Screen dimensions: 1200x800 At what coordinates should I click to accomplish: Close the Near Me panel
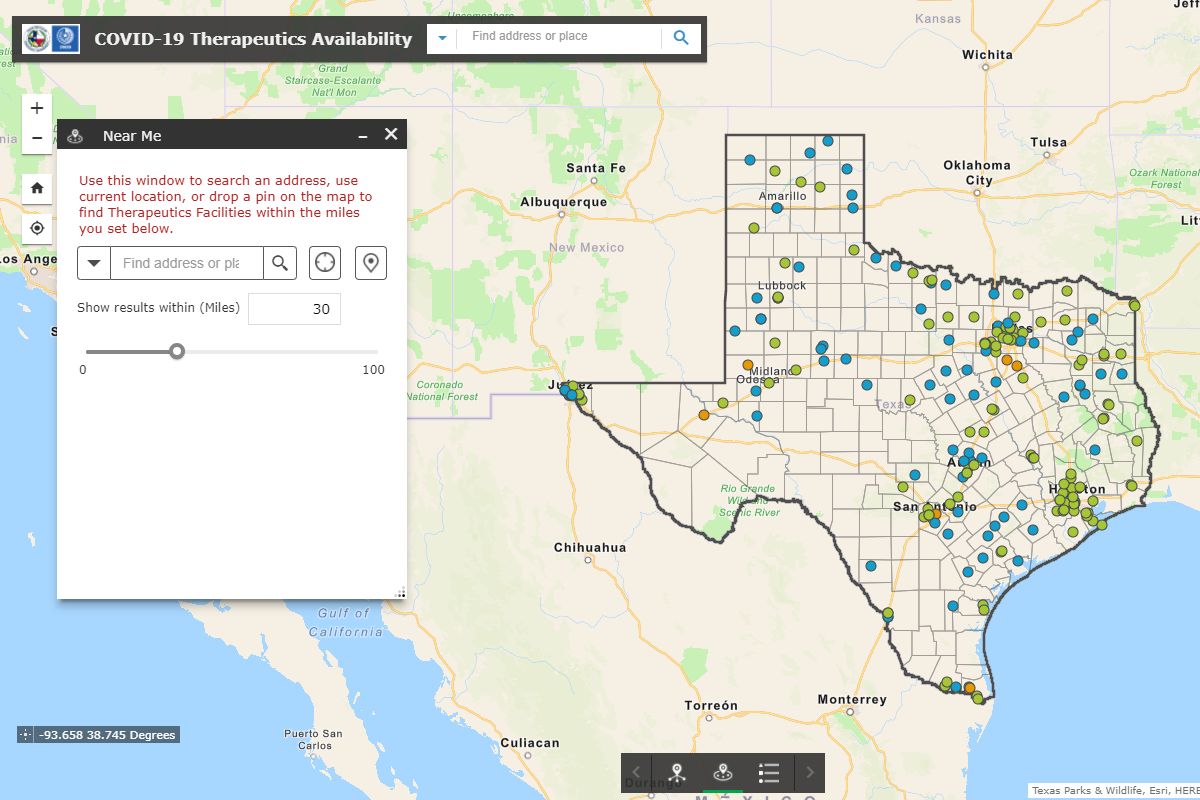pyautogui.click(x=391, y=134)
